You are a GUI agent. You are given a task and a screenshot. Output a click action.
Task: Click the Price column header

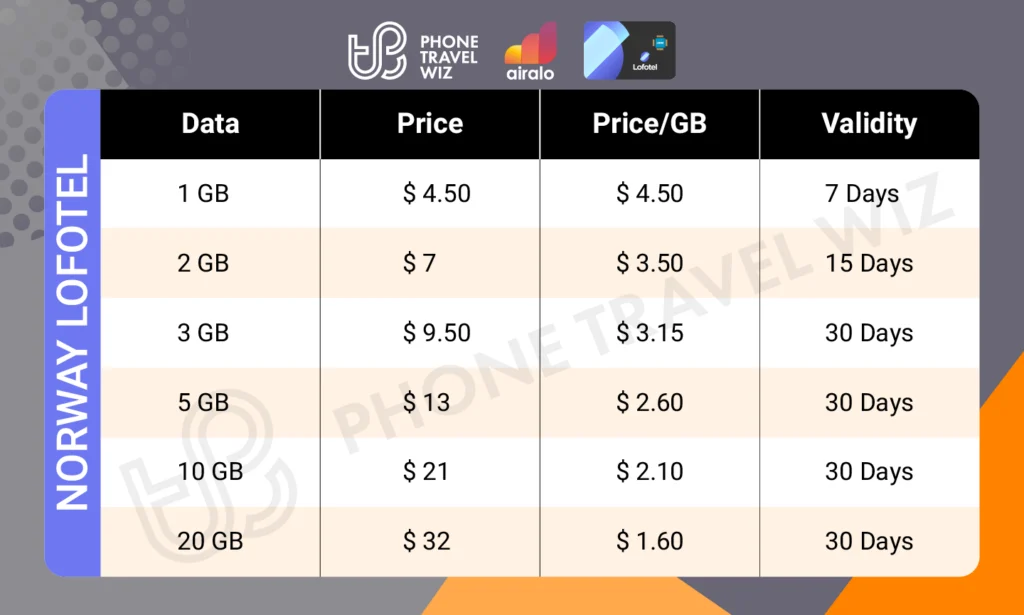[x=430, y=124]
